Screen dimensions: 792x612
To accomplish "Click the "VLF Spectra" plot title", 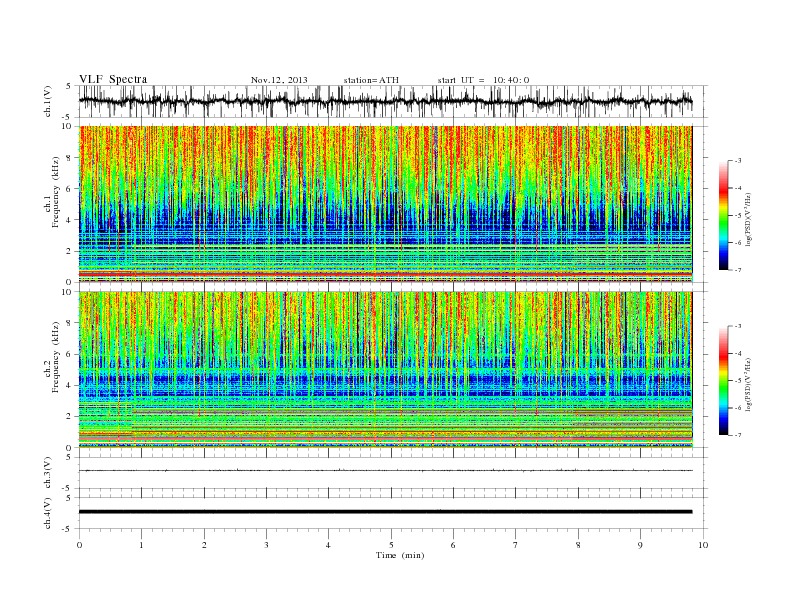I will 113,79.
